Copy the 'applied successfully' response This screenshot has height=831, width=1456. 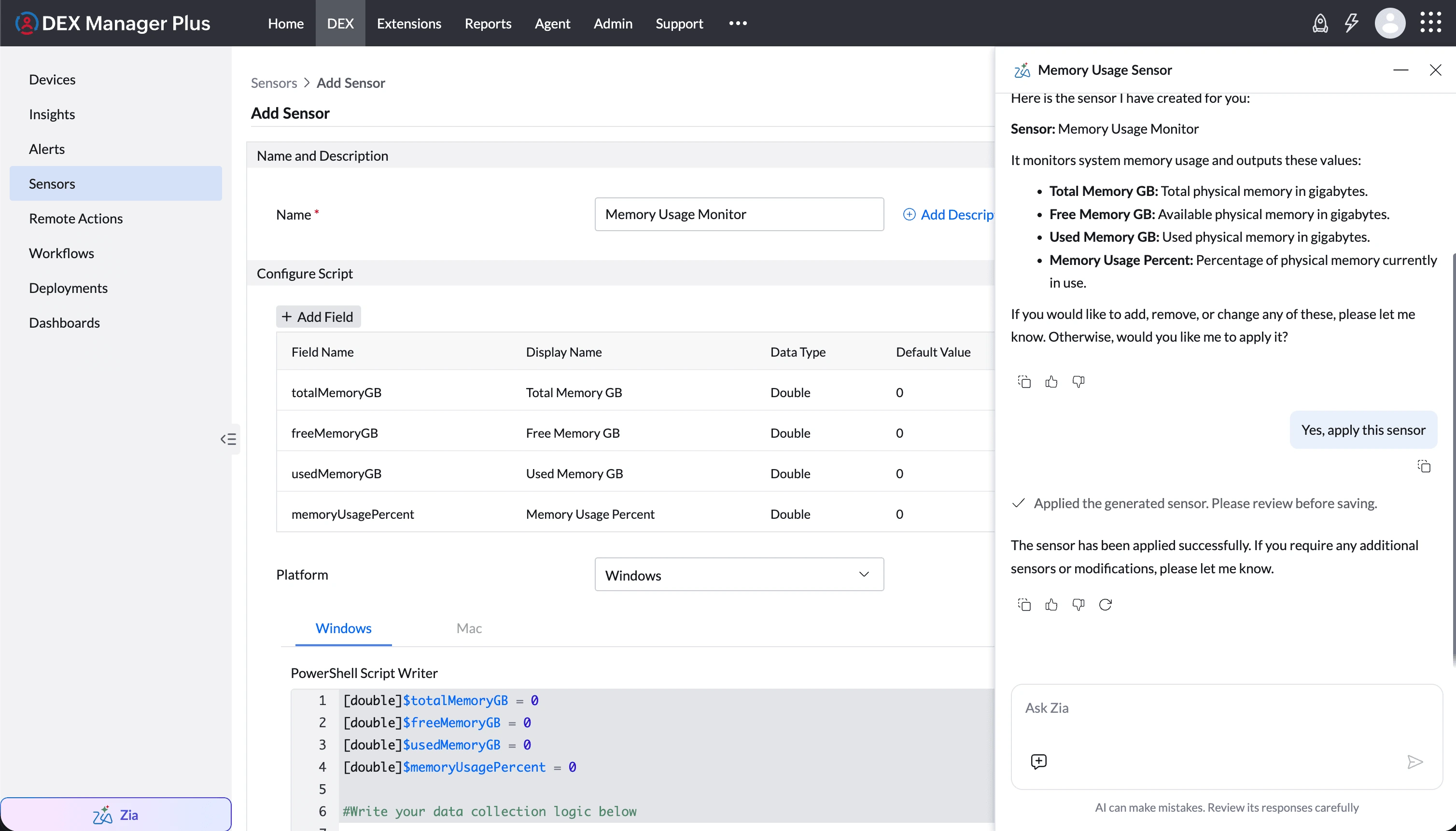click(x=1024, y=604)
